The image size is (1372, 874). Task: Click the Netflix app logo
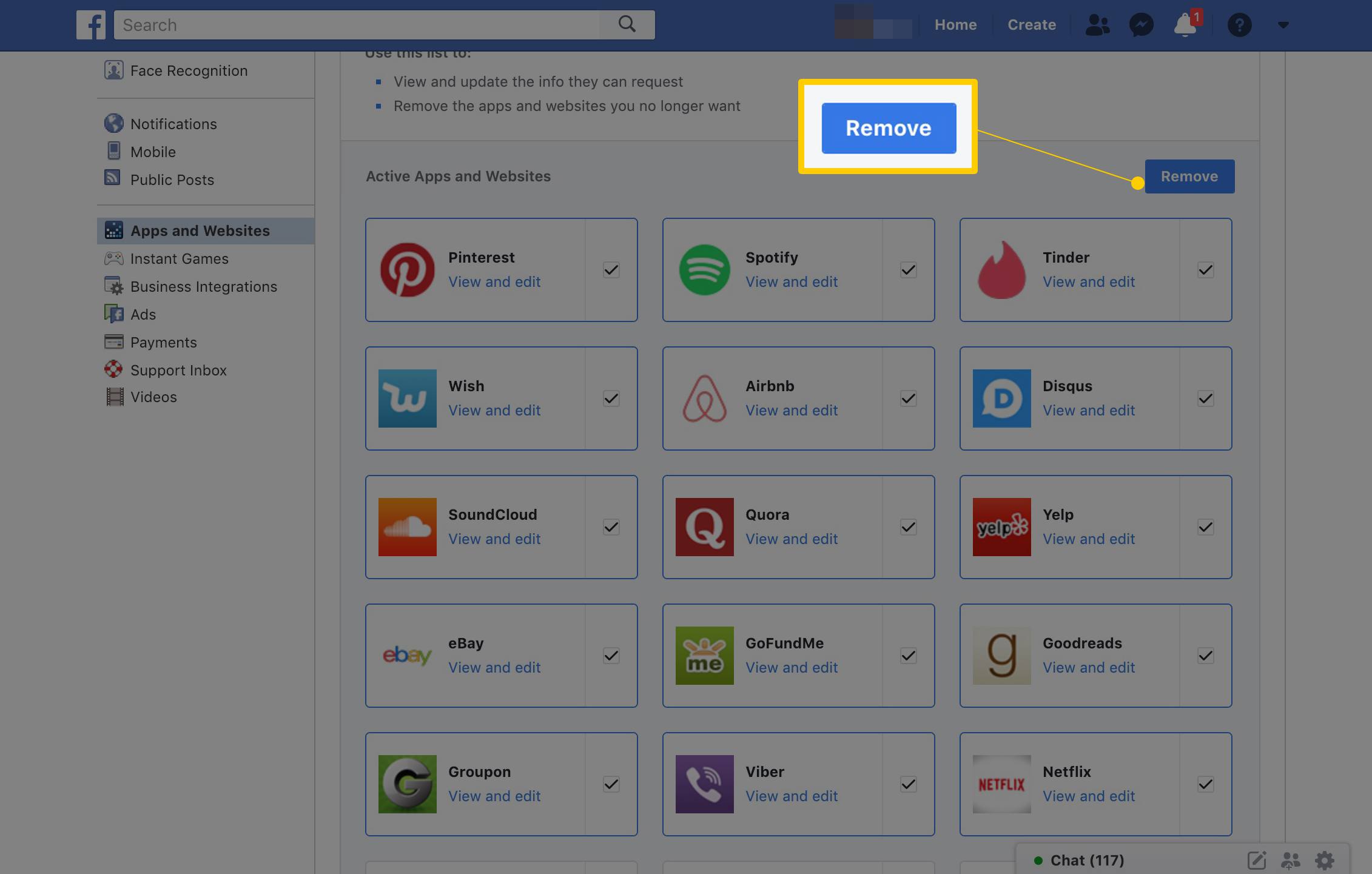coord(1002,784)
